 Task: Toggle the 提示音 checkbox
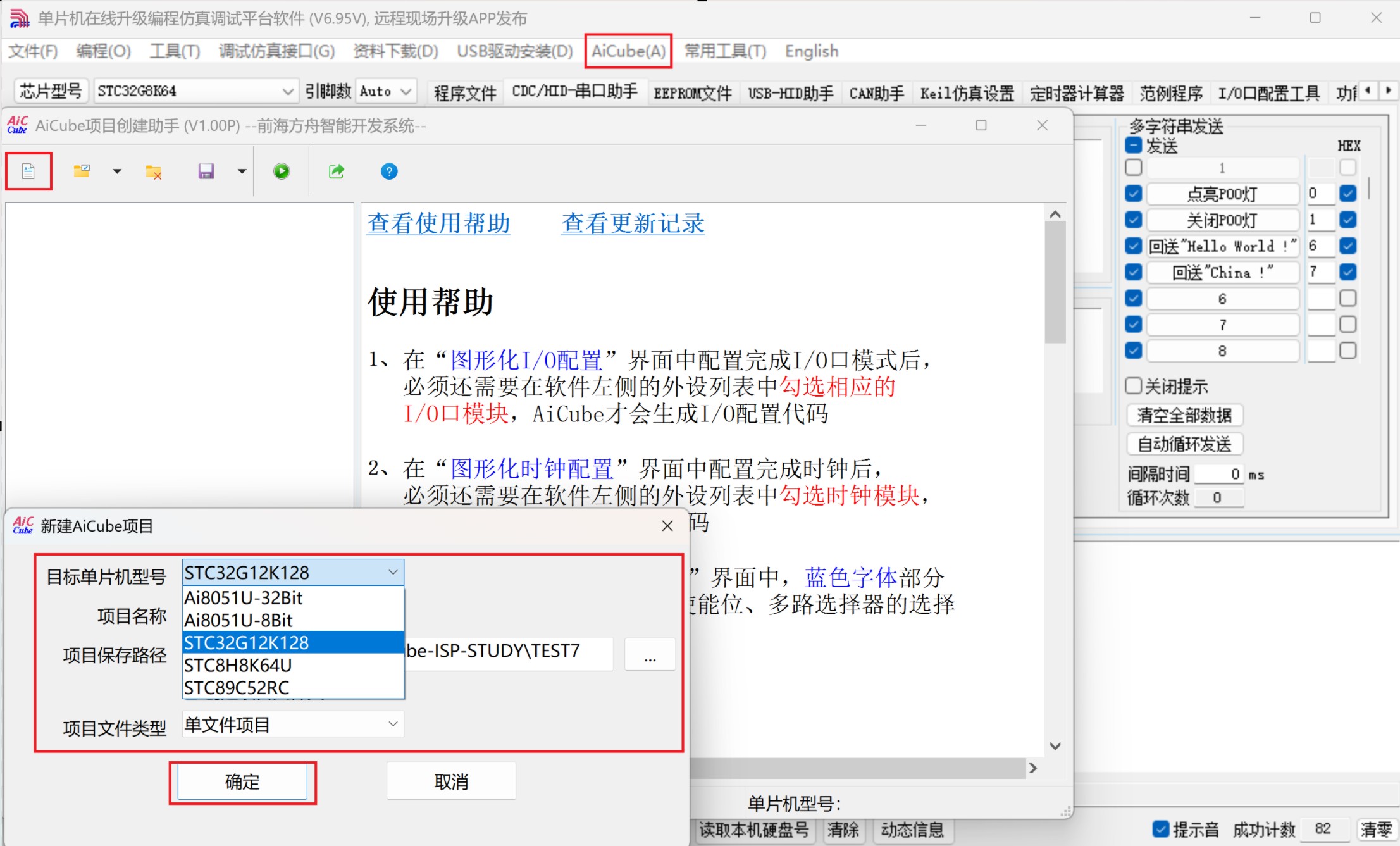tap(1160, 829)
